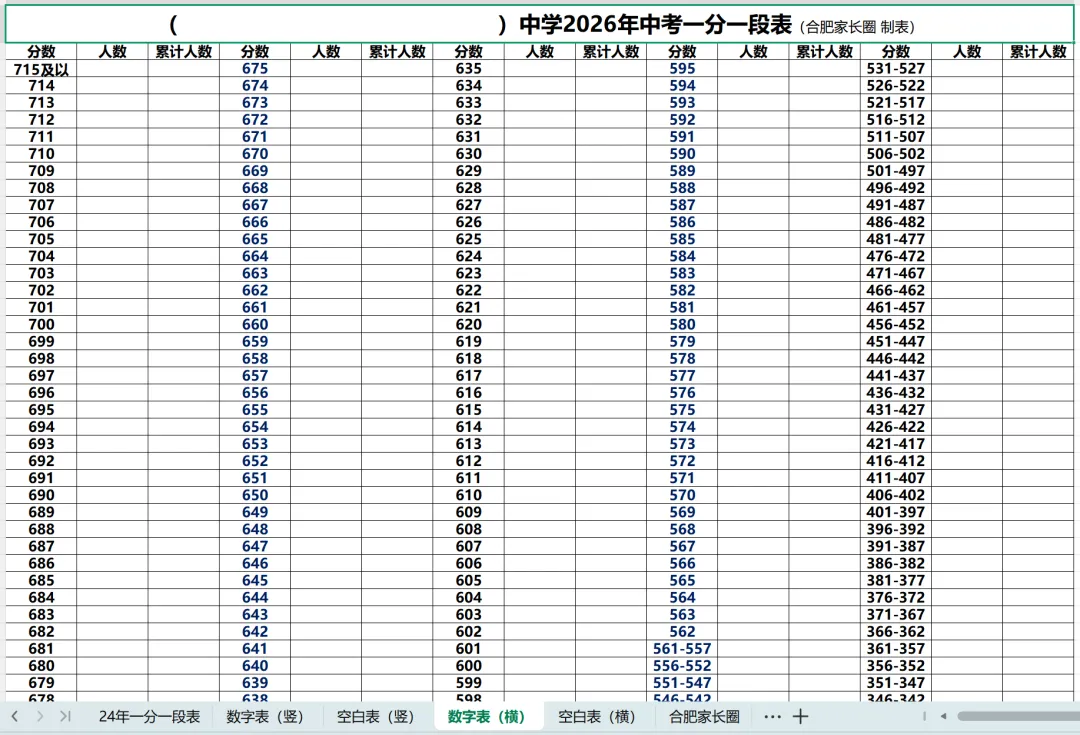Viewport: 1080px width, 735px height.
Task: Select range cell 401-397
Action: point(895,512)
